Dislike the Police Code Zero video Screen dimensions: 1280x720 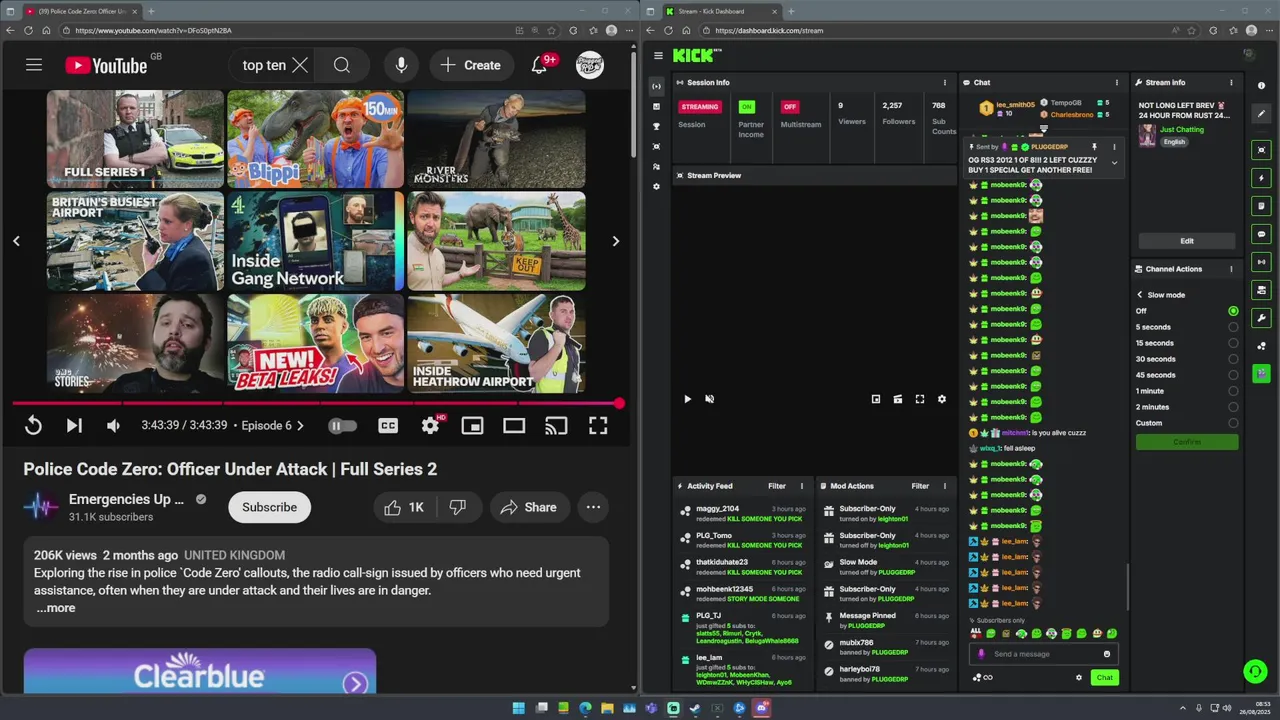point(457,507)
